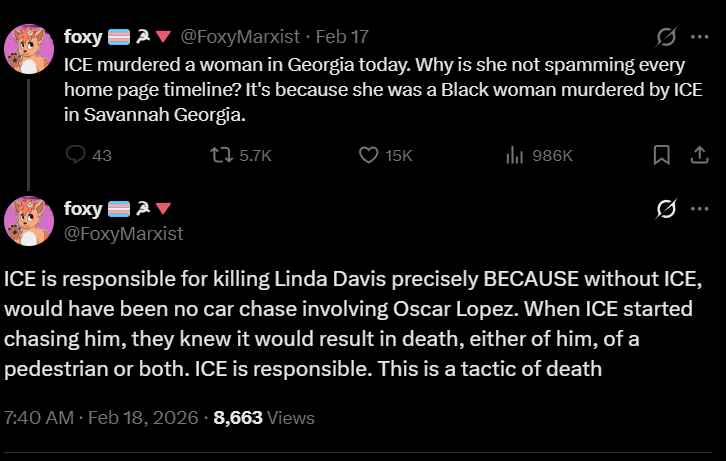Open more options menu on second tweet
This screenshot has width=726, height=461.
[700, 209]
